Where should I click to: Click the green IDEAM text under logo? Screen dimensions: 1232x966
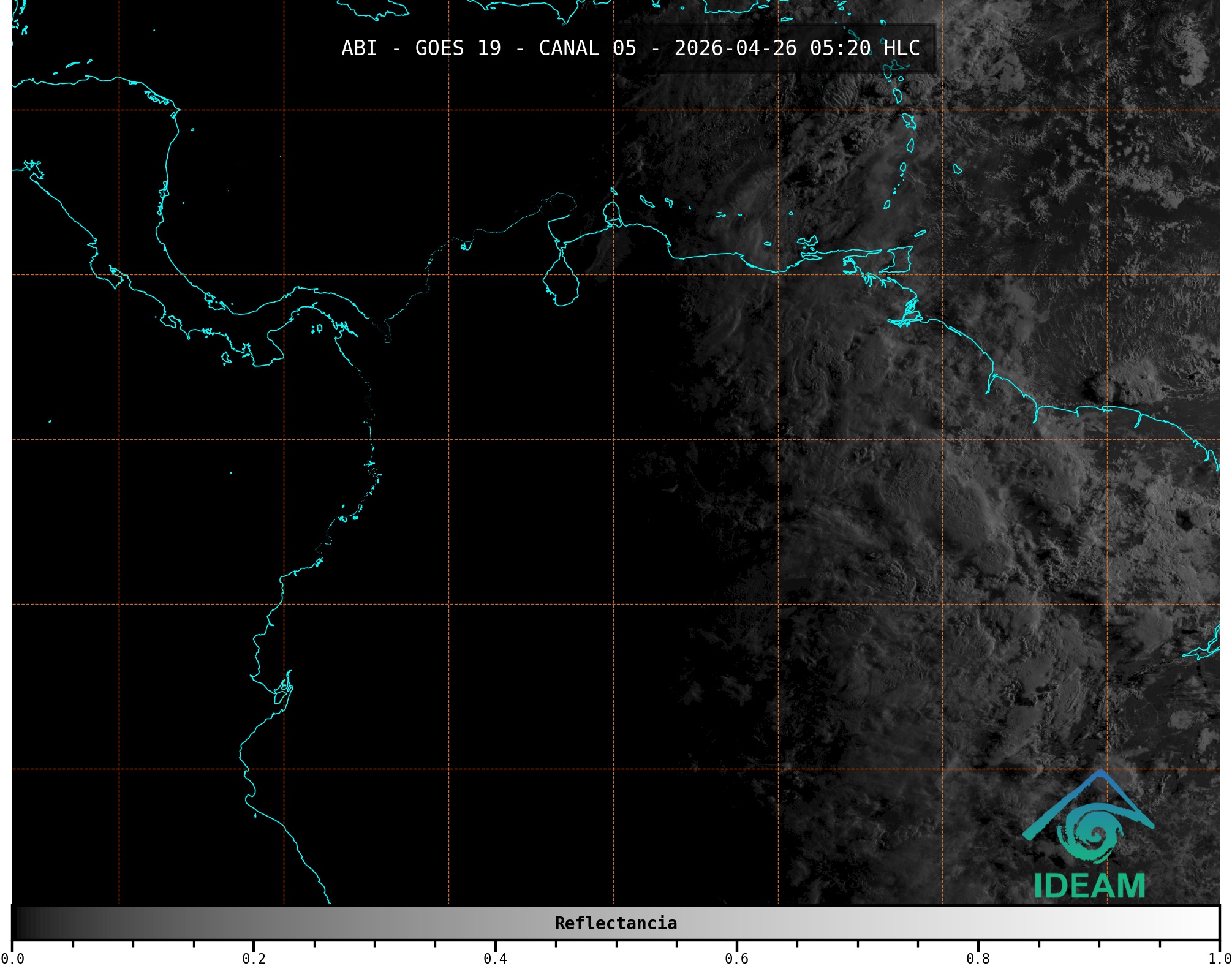point(1089,886)
